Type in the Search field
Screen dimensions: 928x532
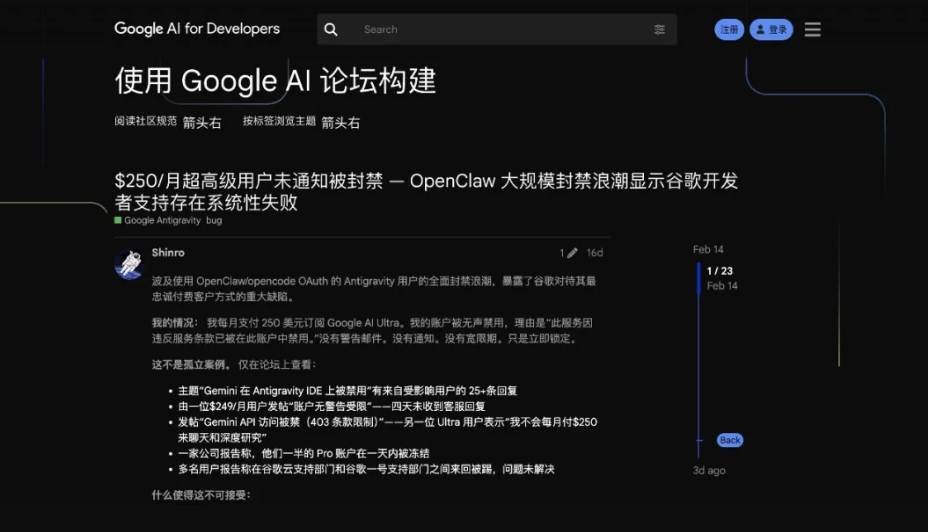[500, 30]
